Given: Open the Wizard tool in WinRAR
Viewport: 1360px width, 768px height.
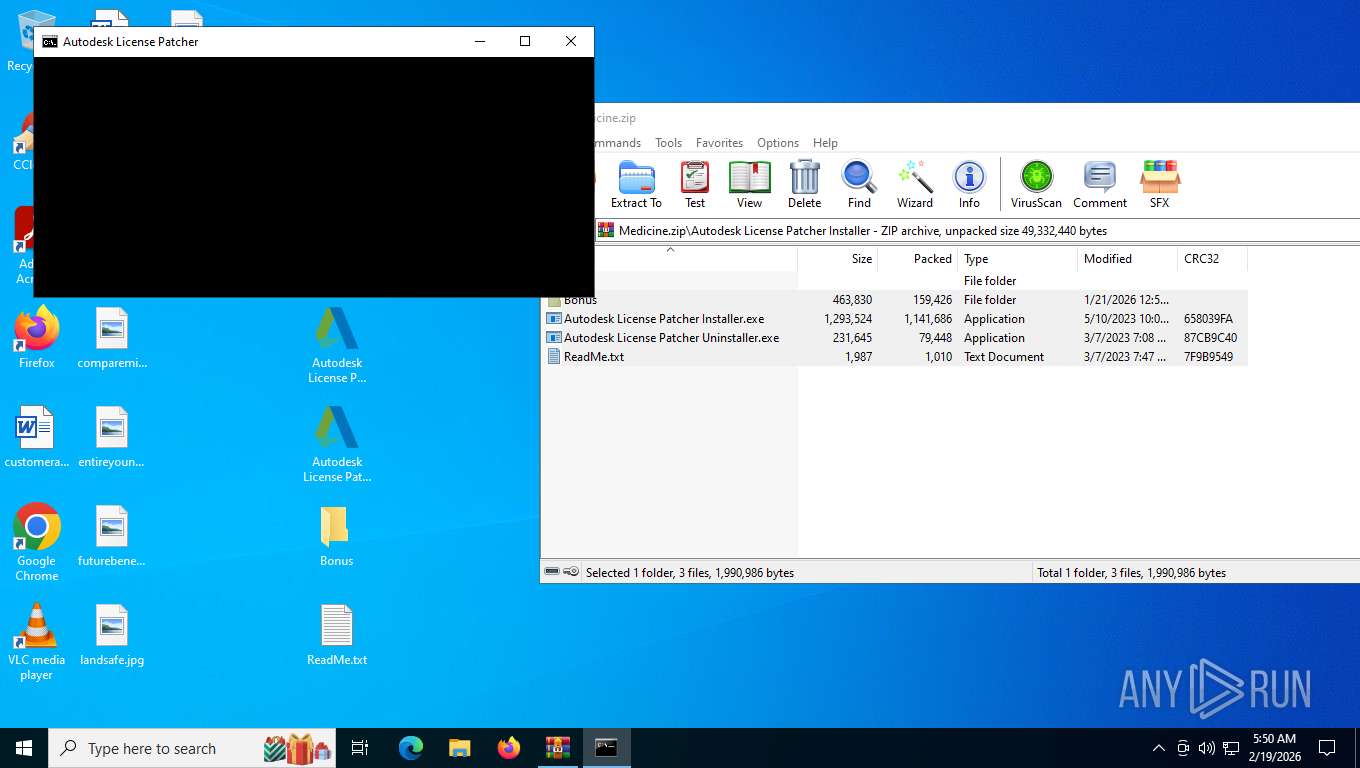Looking at the screenshot, I should 914,184.
